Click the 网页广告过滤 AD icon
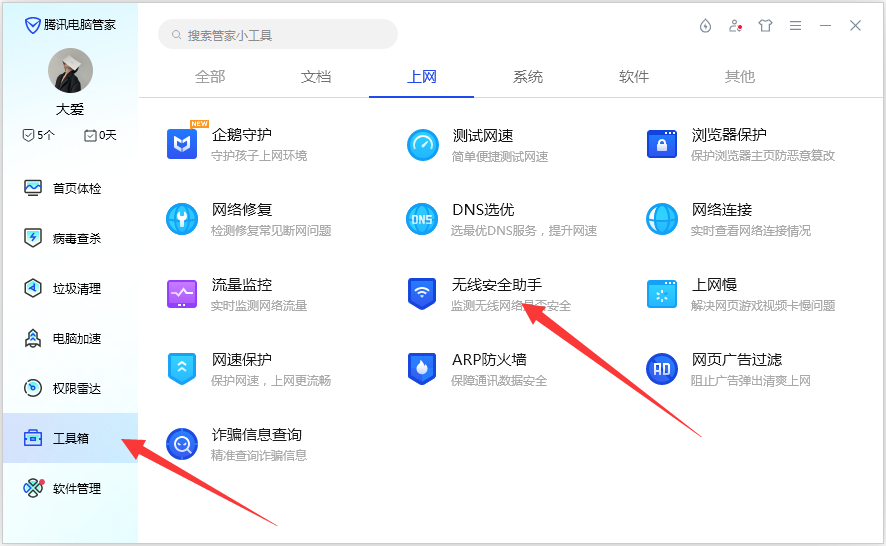Screen dimensions: 886x546 pyautogui.click(x=662, y=369)
